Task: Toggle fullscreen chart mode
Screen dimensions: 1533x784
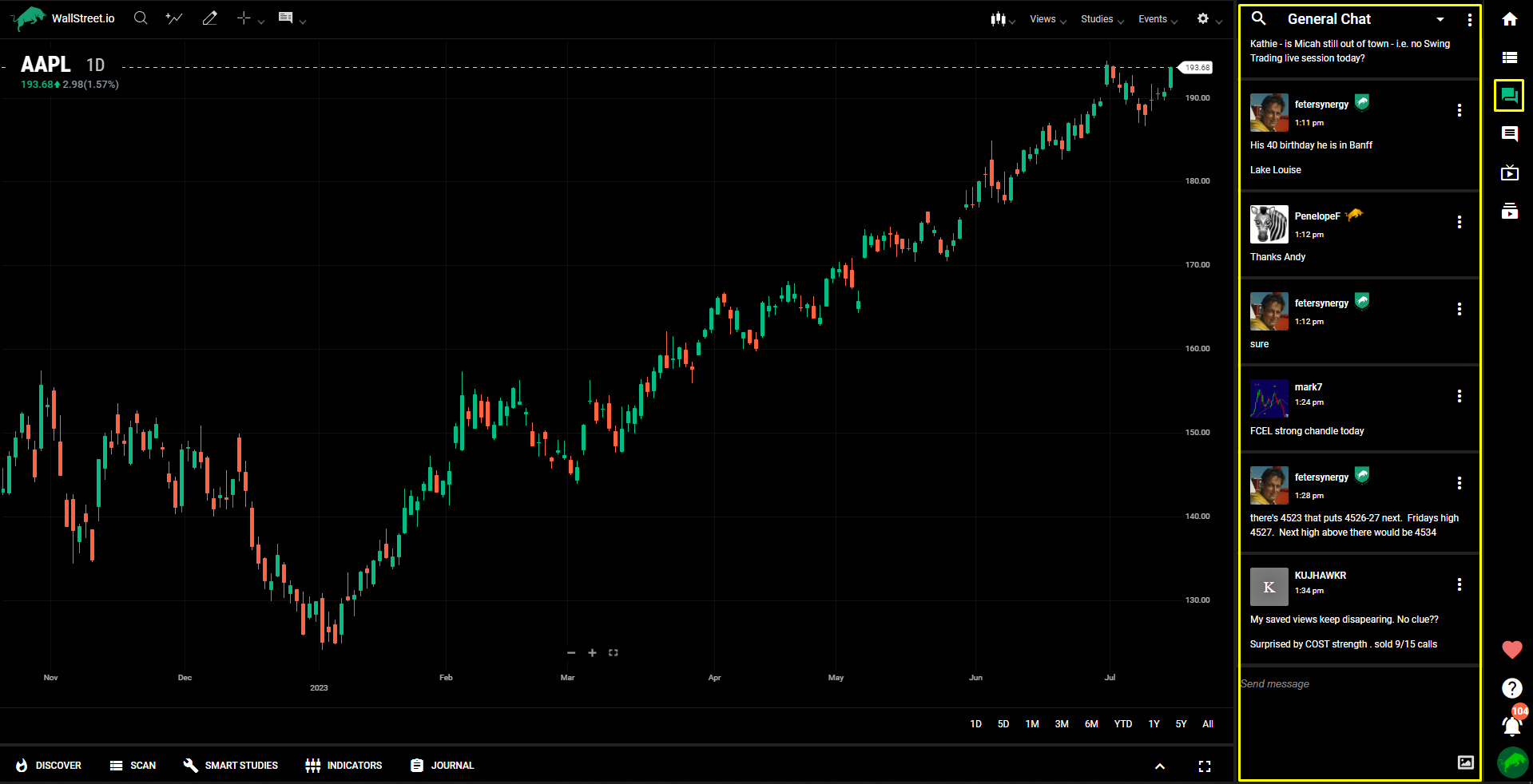Action: click(1205, 766)
